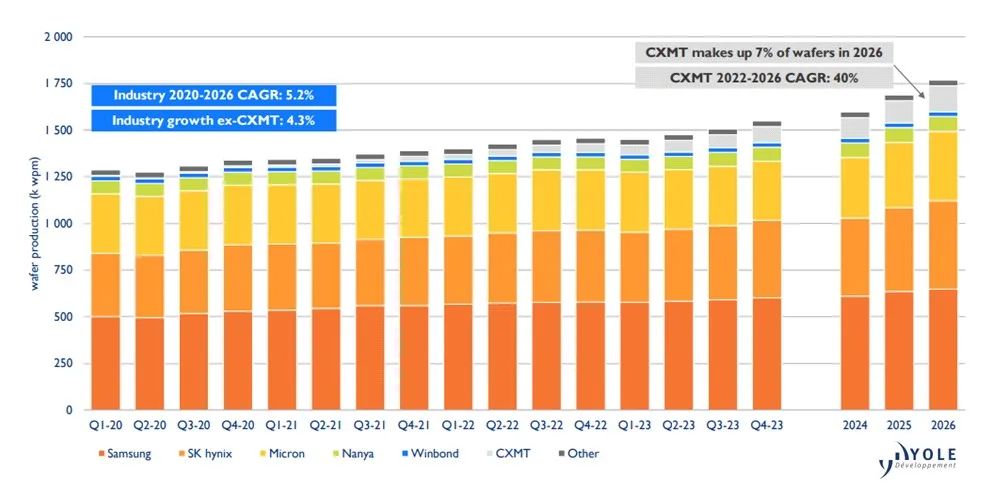Click the 0 y-axis label
The height and width of the screenshot is (495, 986).
tap(69, 410)
